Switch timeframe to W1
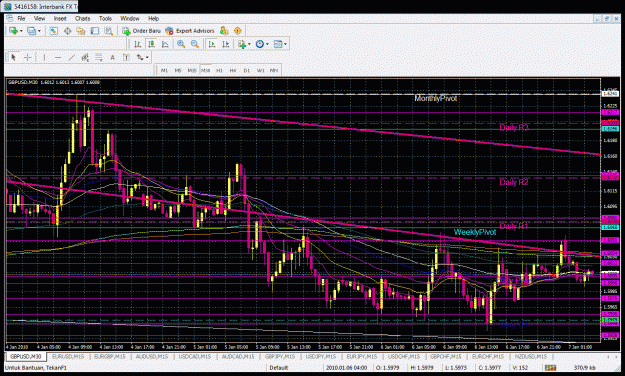Screen dimensions: 625x376 point(260,71)
